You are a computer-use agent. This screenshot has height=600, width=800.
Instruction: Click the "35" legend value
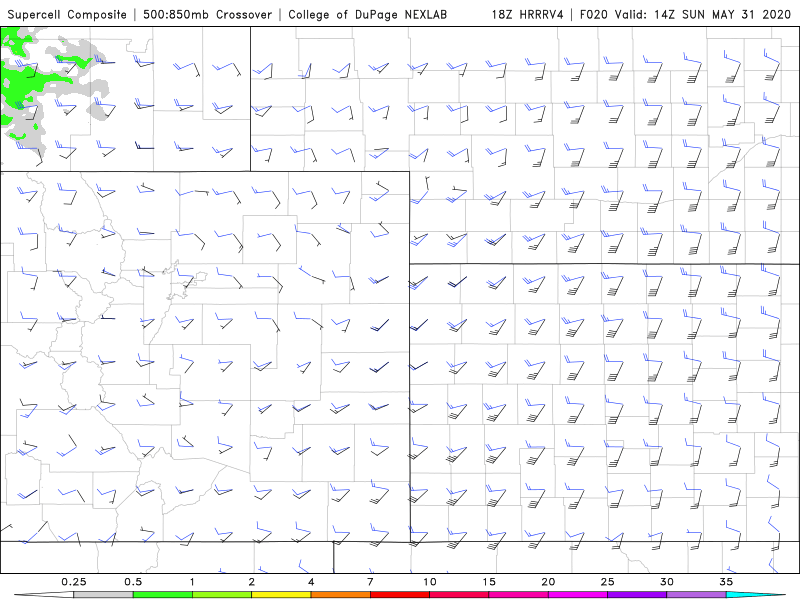[x=726, y=582]
